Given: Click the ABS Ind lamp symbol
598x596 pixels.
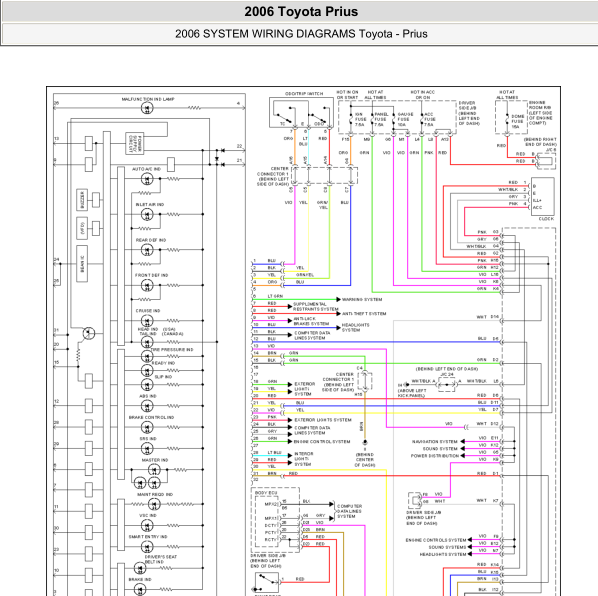Looking at the screenshot, I should (x=147, y=406).
